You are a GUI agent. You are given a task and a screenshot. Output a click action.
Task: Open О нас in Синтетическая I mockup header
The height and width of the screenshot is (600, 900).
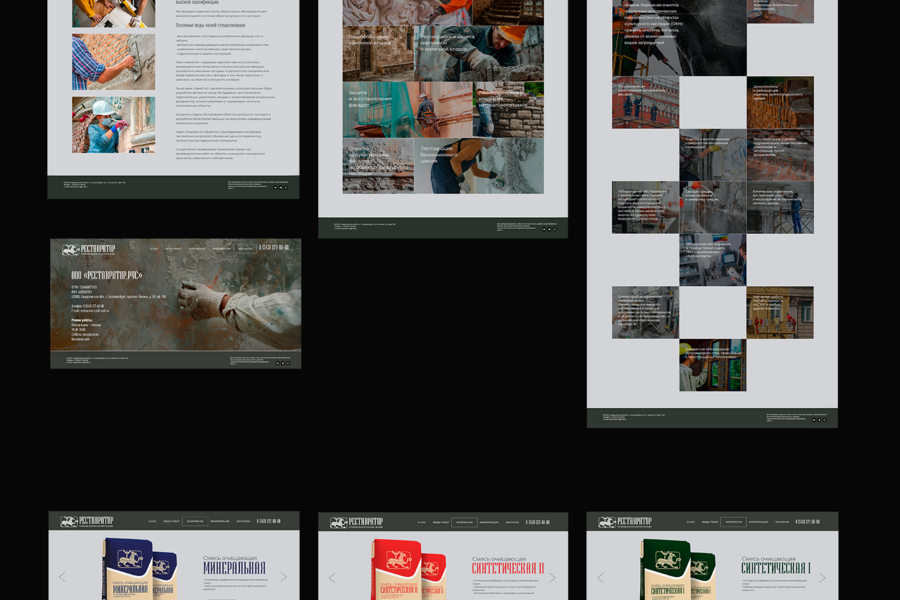coord(690,522)
